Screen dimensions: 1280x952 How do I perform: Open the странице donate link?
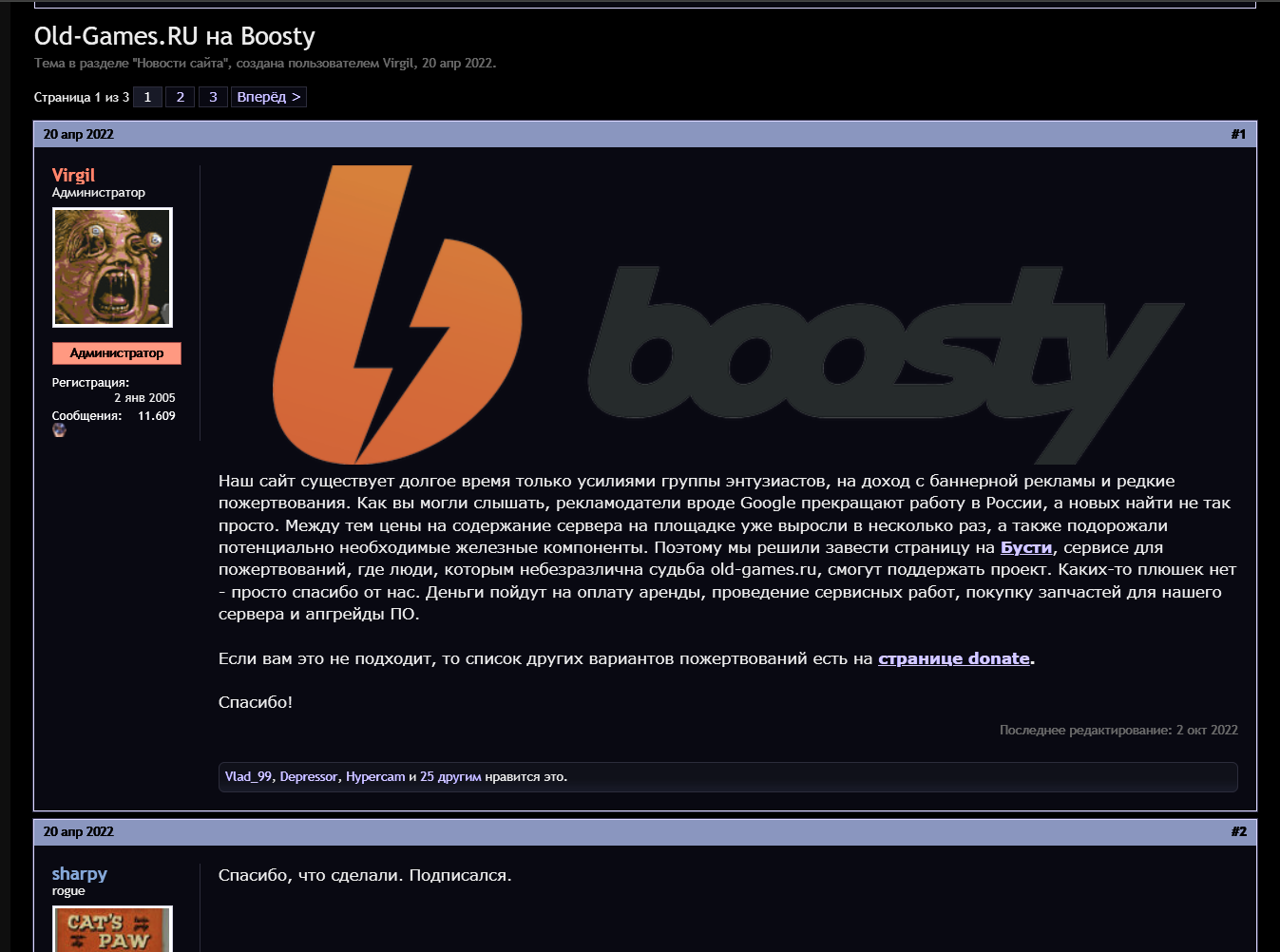click(x=954, y=658)
